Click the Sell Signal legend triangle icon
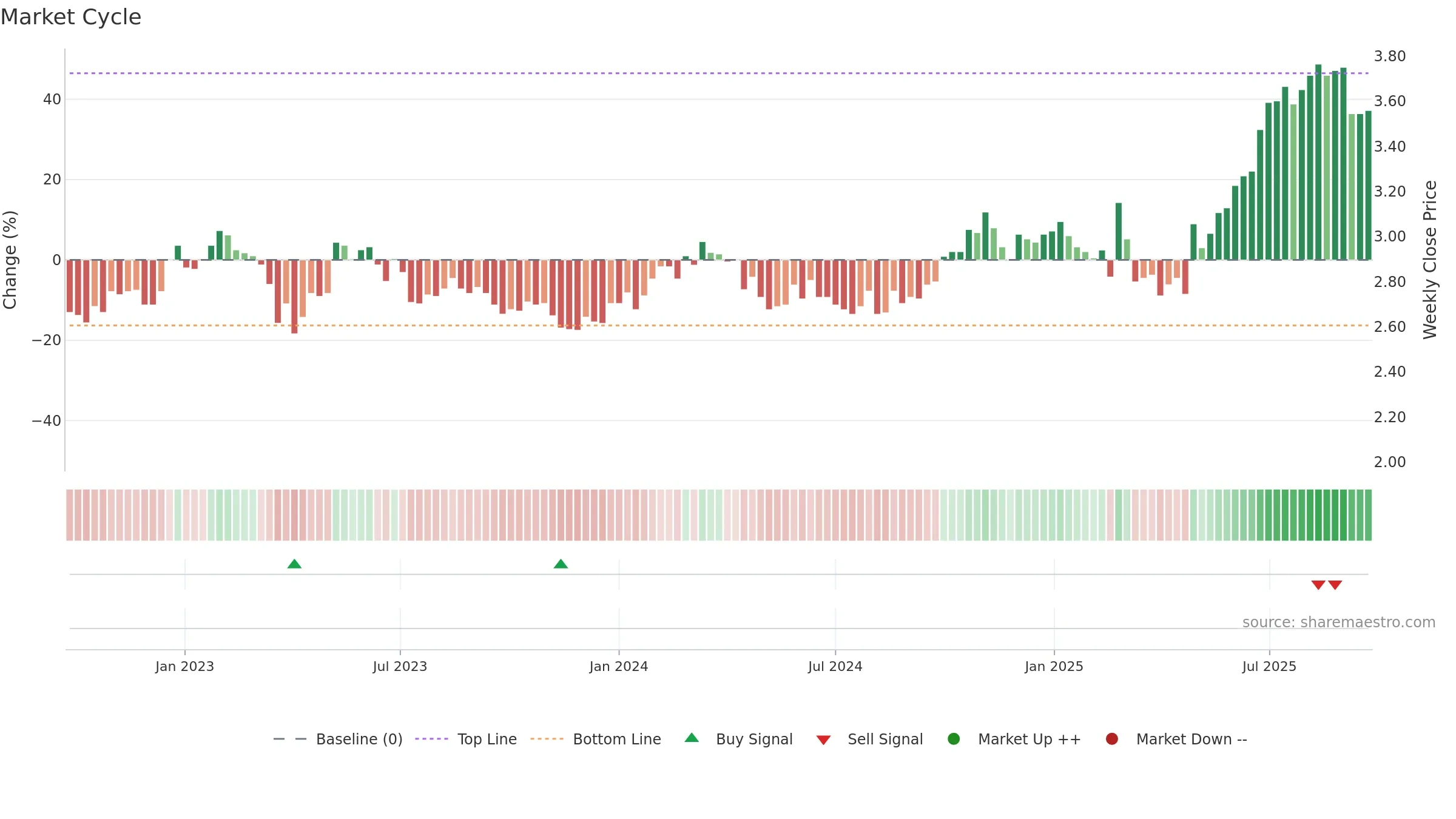The width and height of the screenshot is (1456, 819). (823, 740)
